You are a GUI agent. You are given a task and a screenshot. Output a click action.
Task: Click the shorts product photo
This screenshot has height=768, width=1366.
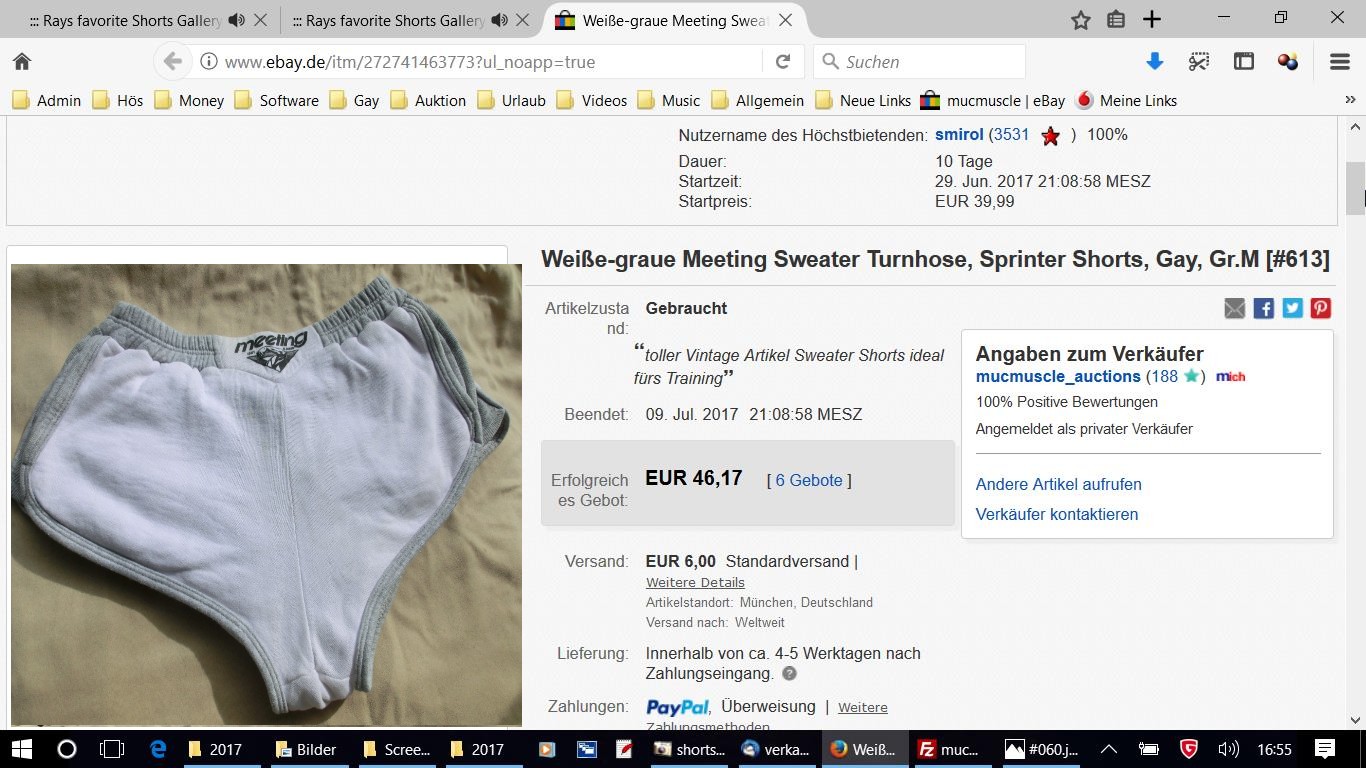tap(266, 494)
